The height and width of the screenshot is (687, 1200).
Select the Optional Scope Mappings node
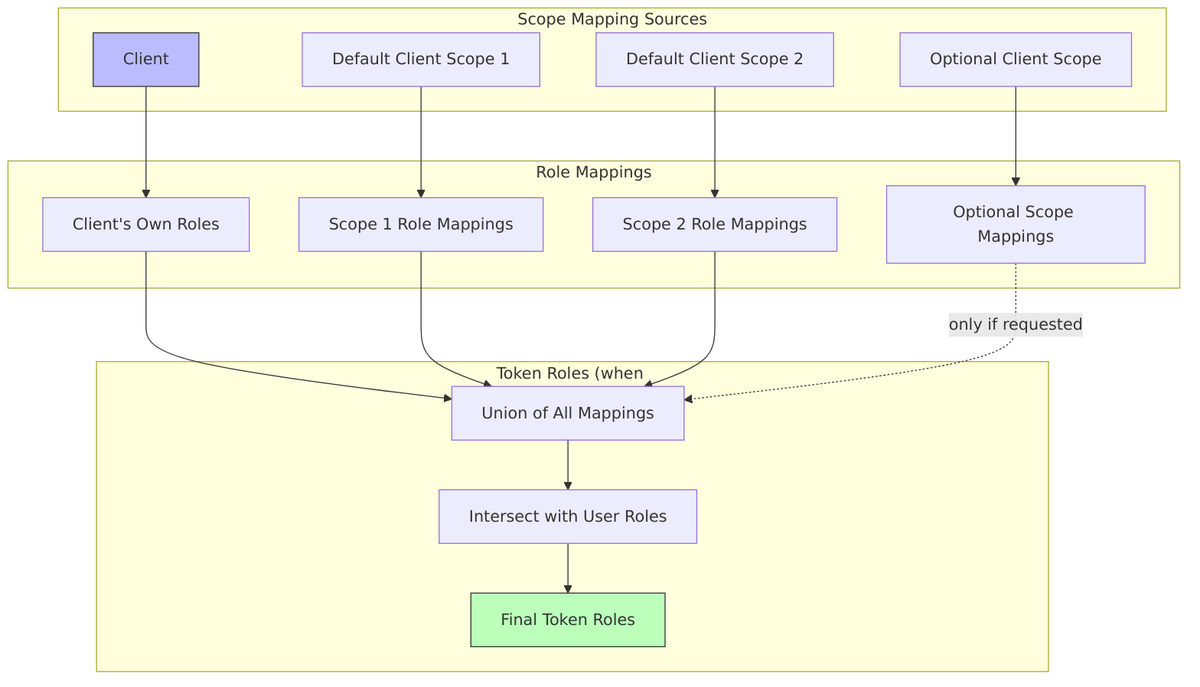pos(1015,224)
